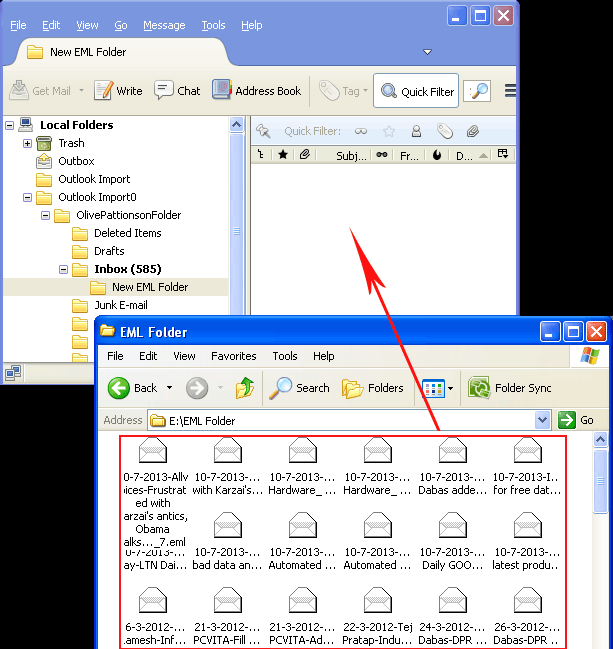Filter messages with attachments paperclip icon
Viewport: 613px width, 649px height.
472,131
